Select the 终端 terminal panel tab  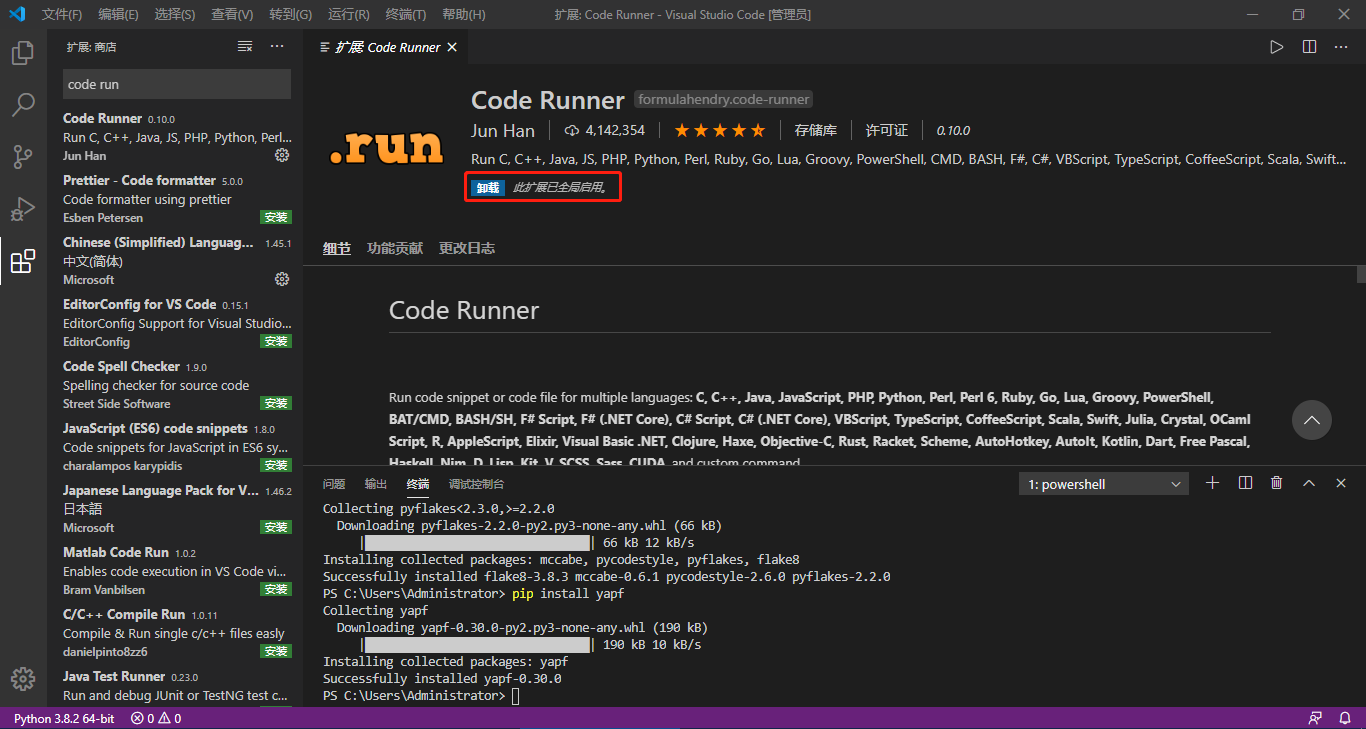pyautogui.click(x=418, y=484)
